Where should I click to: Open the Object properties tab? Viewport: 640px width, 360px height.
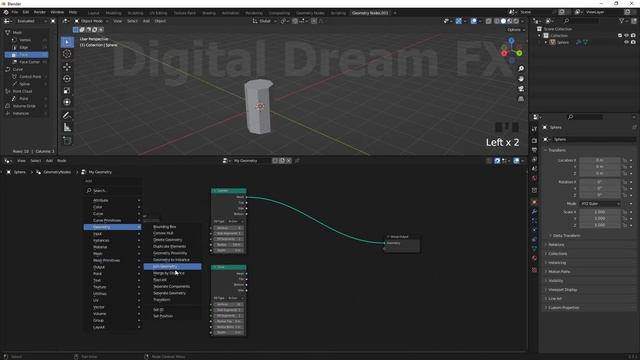point(534,202)
